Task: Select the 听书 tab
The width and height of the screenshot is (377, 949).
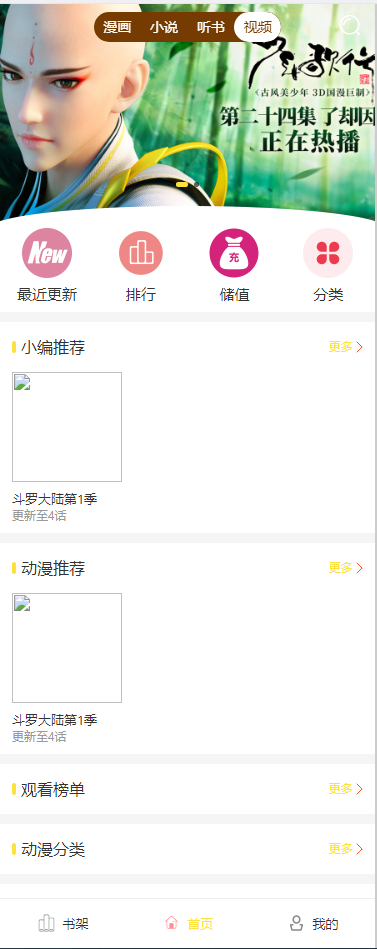Action: pyautogui.click(x=211, y=27)
